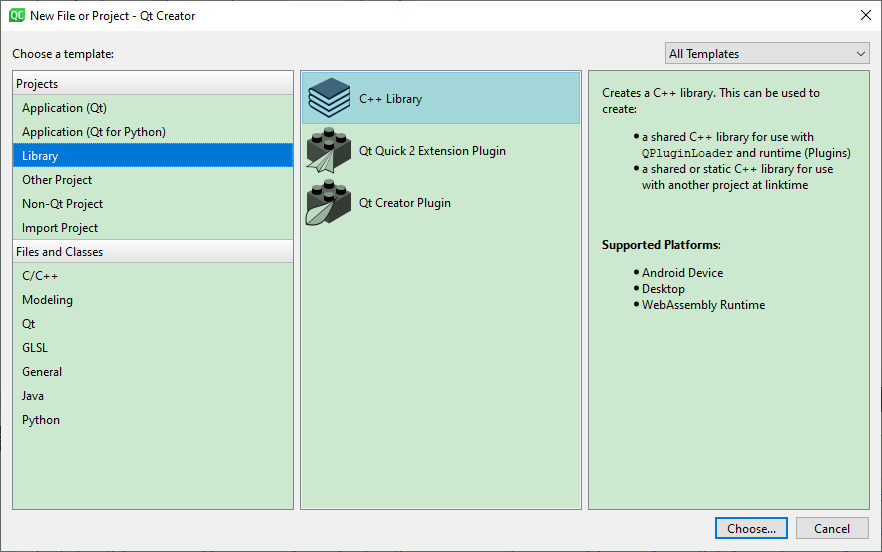Choose the GLSL category
Viewport: 882px width, 552px height.
[x=153, y=348]
